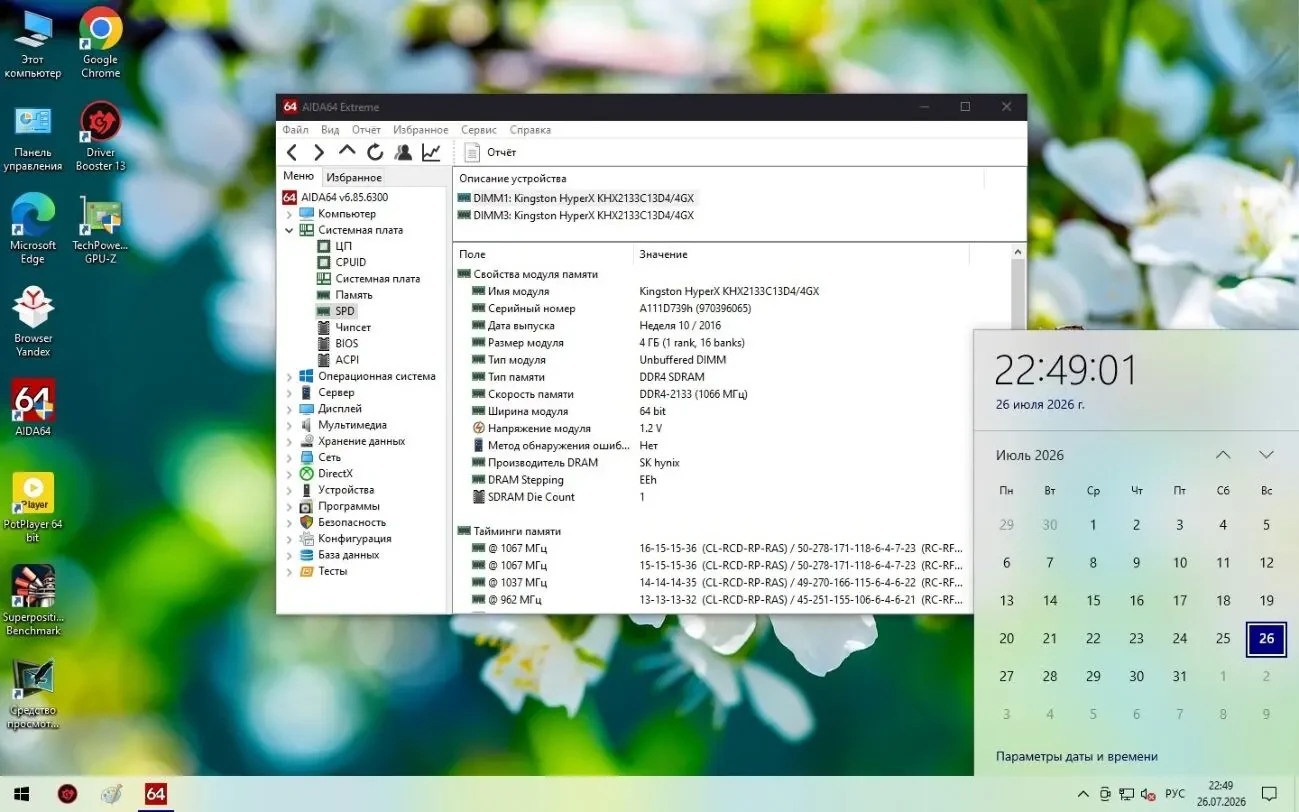
Task: Go back with the AIDA64 toolbar arrow
Action: coord(292,152)
